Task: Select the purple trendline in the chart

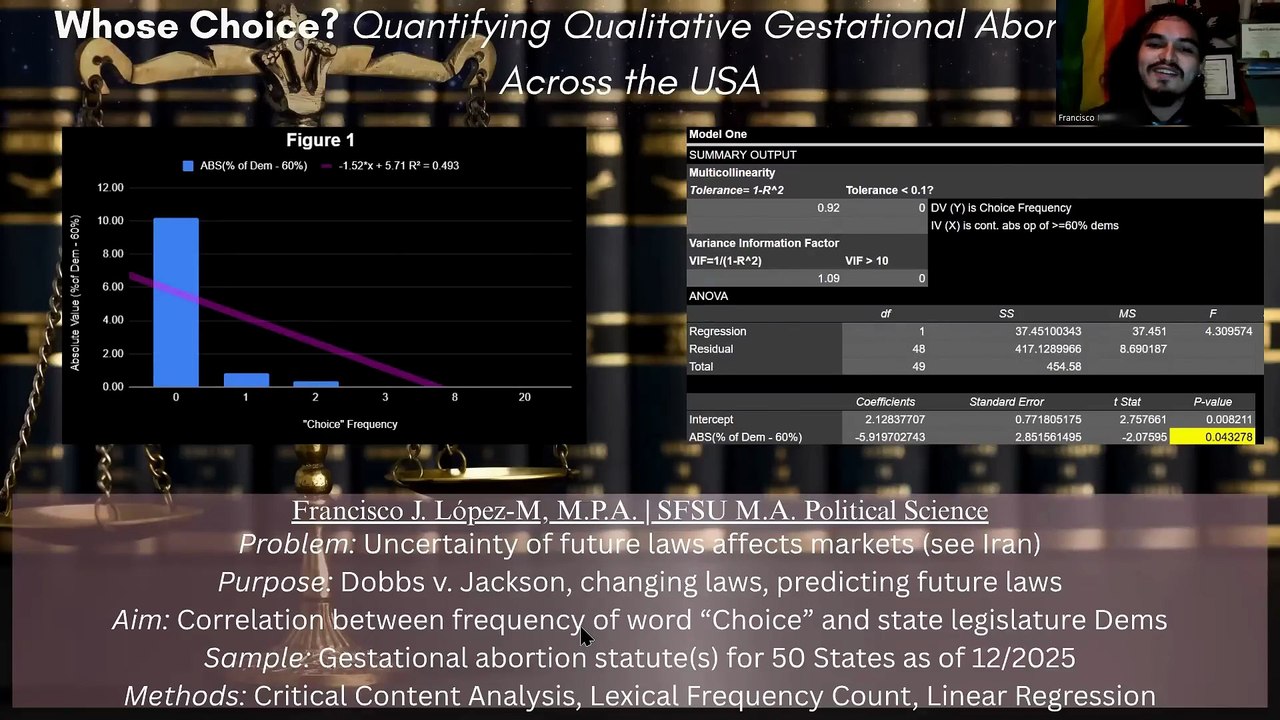Action: pyautogui.click(x=285, y=330)
